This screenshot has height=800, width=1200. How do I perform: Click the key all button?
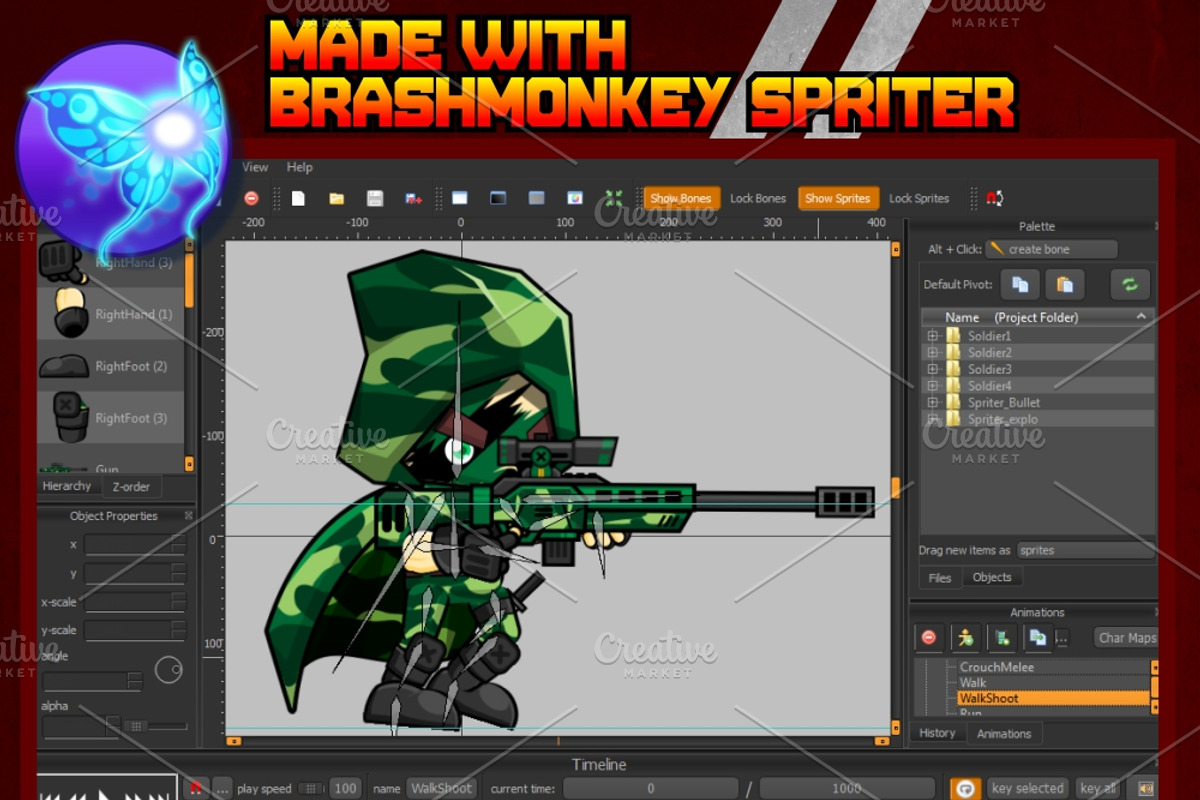click(x=1098, y=789)
